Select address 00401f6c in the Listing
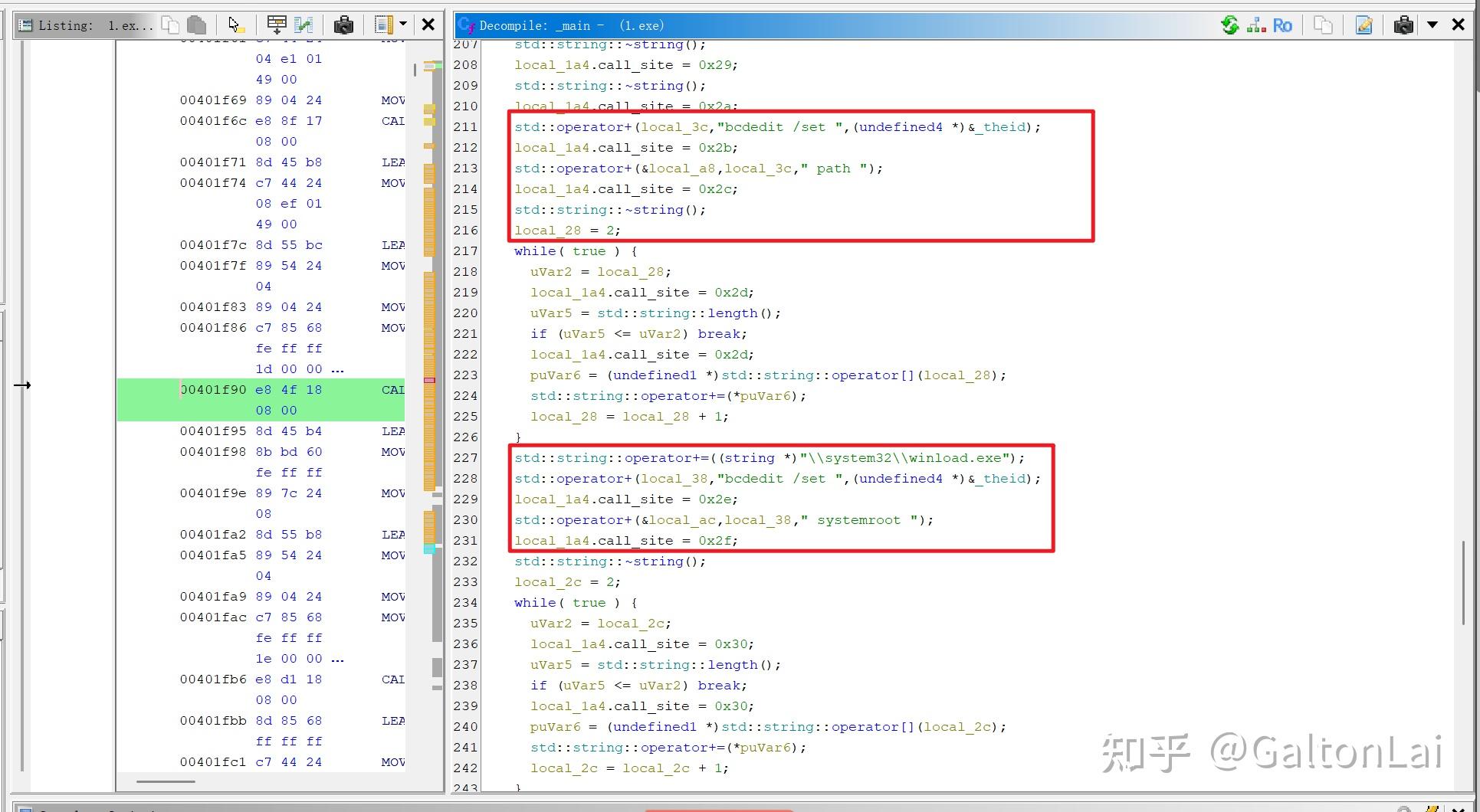The image size is (1480, 812). [213, 120]
